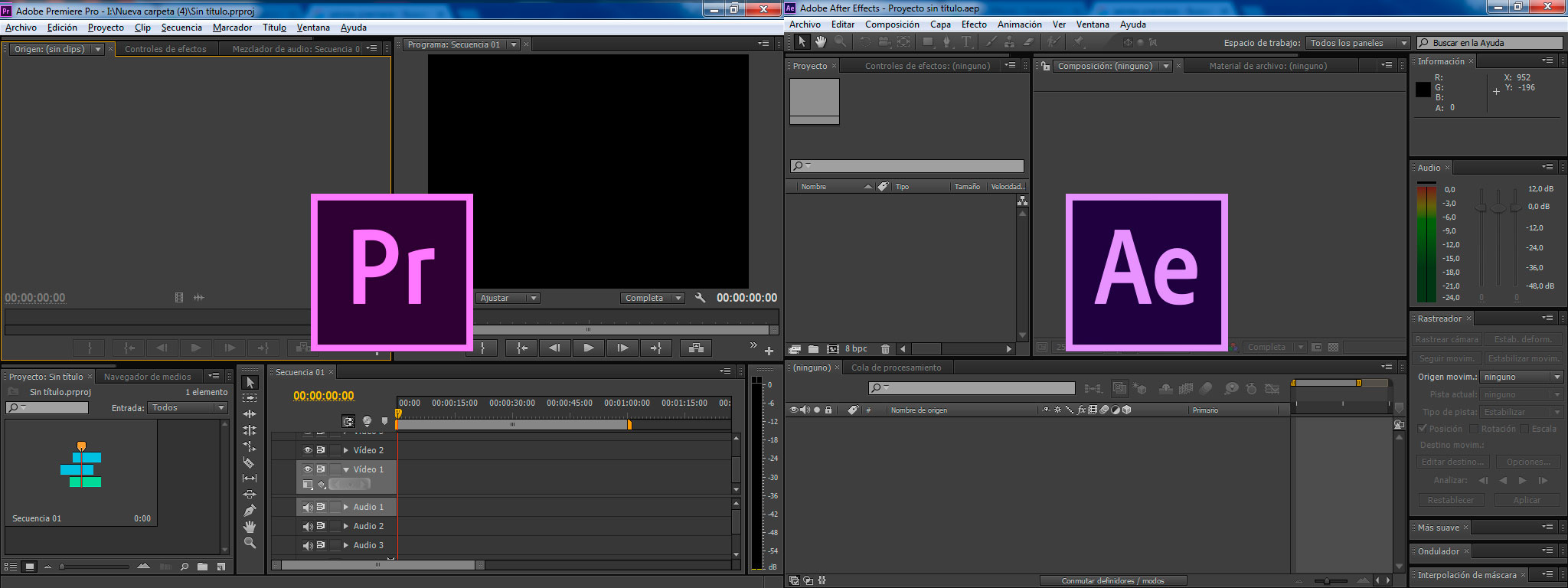
Task: Open the Completa resolution dropdown in Program monitor
Action: tap(652, 298)
